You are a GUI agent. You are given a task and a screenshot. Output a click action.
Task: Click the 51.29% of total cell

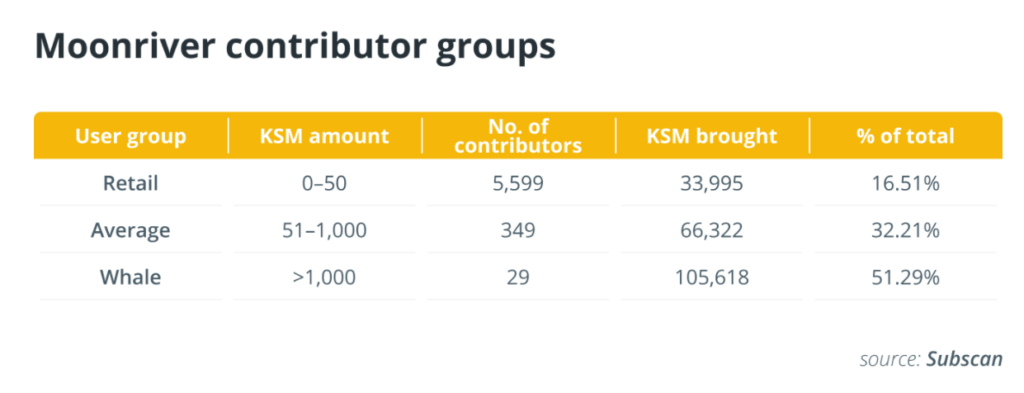[x=906, y=277]
